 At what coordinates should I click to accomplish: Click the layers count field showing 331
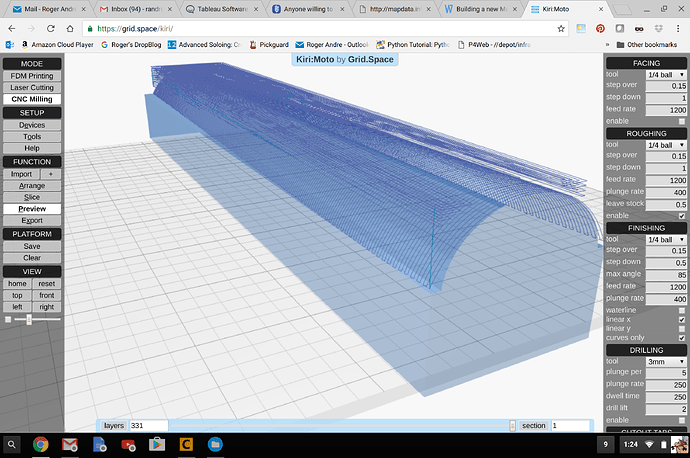[x=149, y=425]
